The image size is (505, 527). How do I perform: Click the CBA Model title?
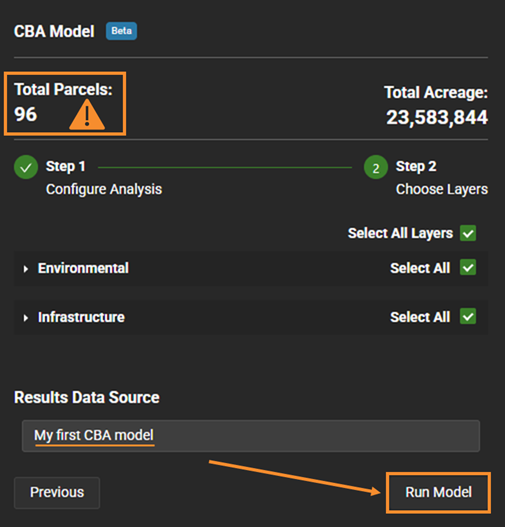(54, 31)
